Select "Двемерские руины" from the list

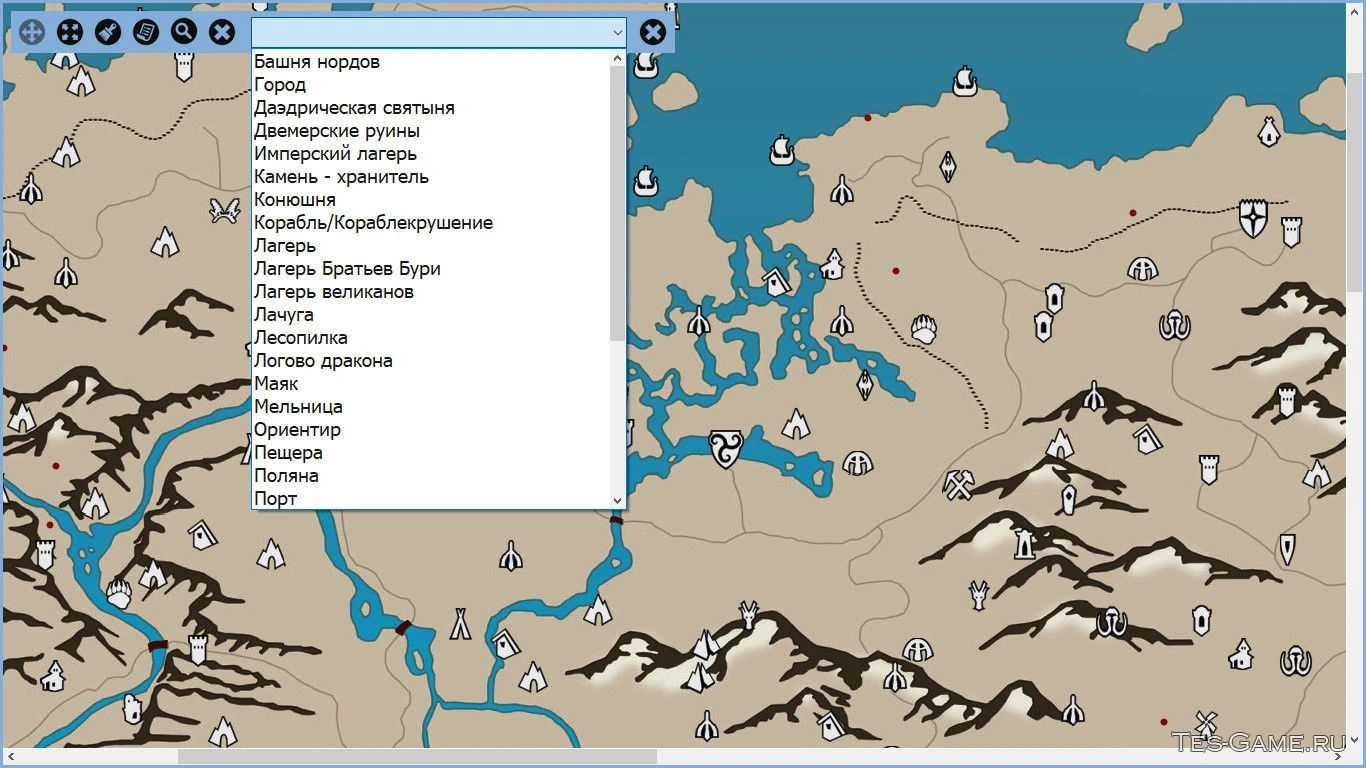tap(337, 131)
